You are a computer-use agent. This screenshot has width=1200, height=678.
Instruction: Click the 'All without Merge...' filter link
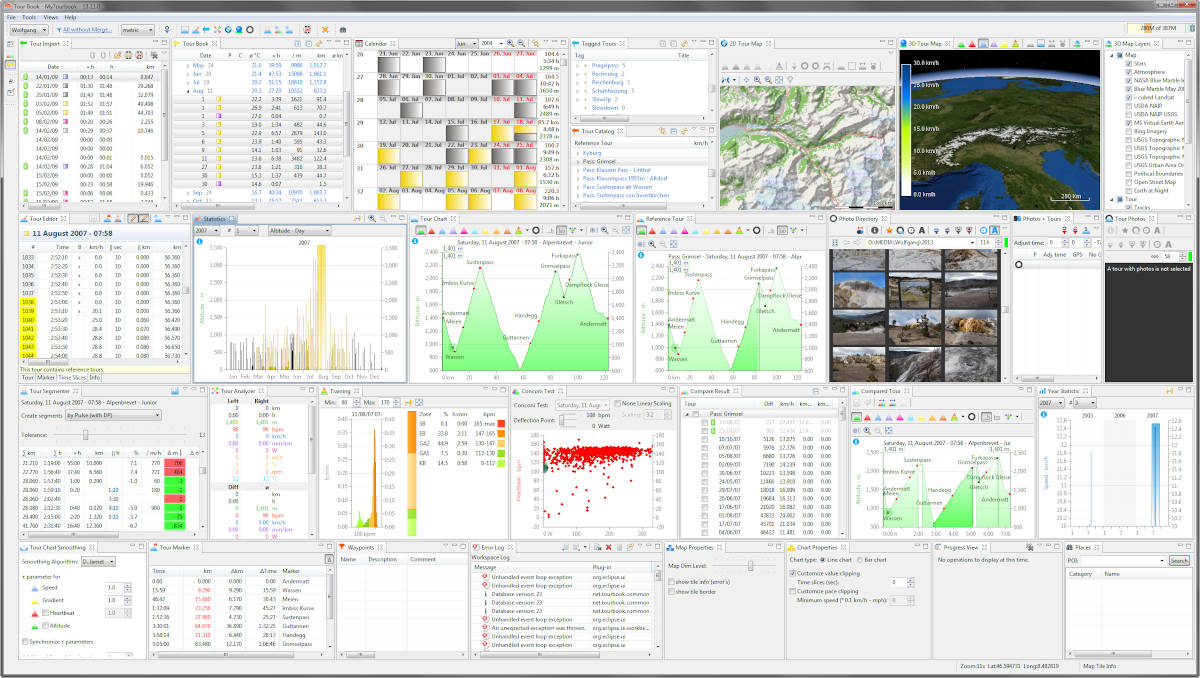coord(87,30)
